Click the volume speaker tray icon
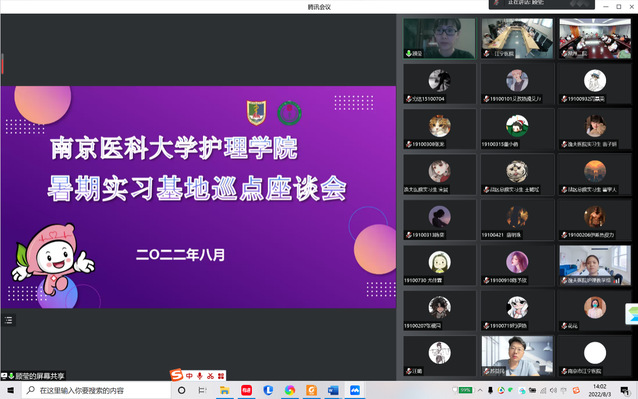This screenshot has width=638, height=399. pos(553,390)
